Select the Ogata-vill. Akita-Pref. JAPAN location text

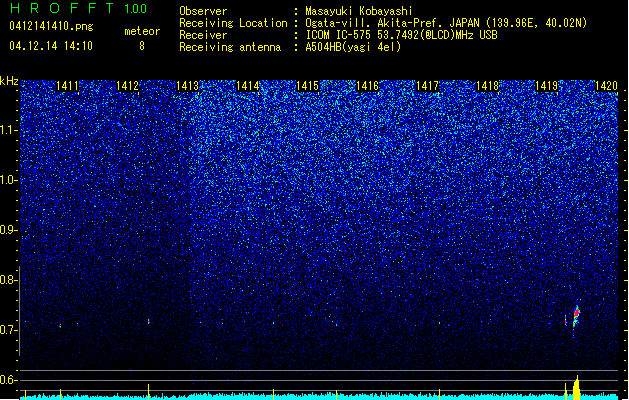click(x=446, y=23)
